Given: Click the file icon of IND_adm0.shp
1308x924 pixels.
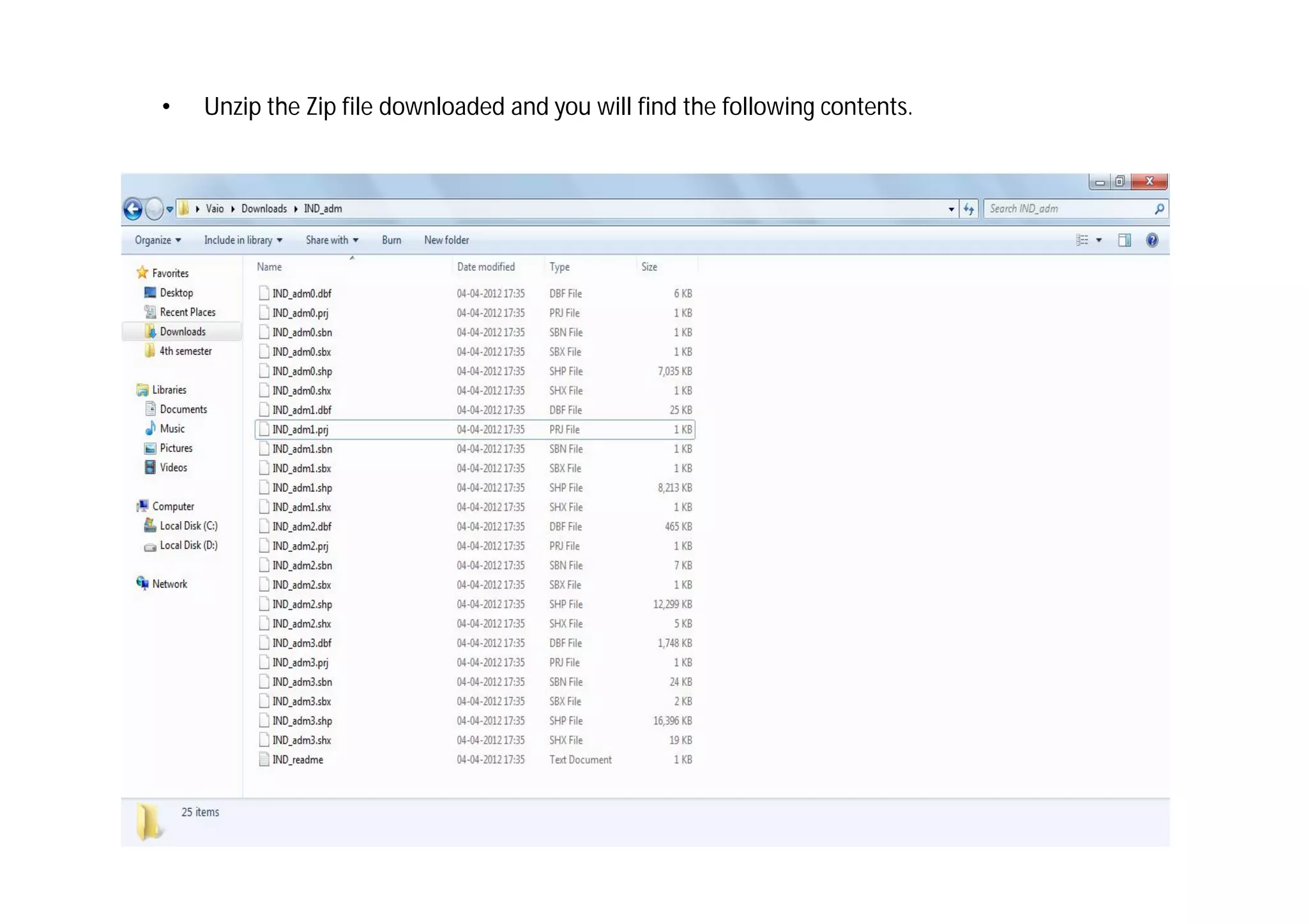Looking at the screenshot, I should (x=264, y=371).
